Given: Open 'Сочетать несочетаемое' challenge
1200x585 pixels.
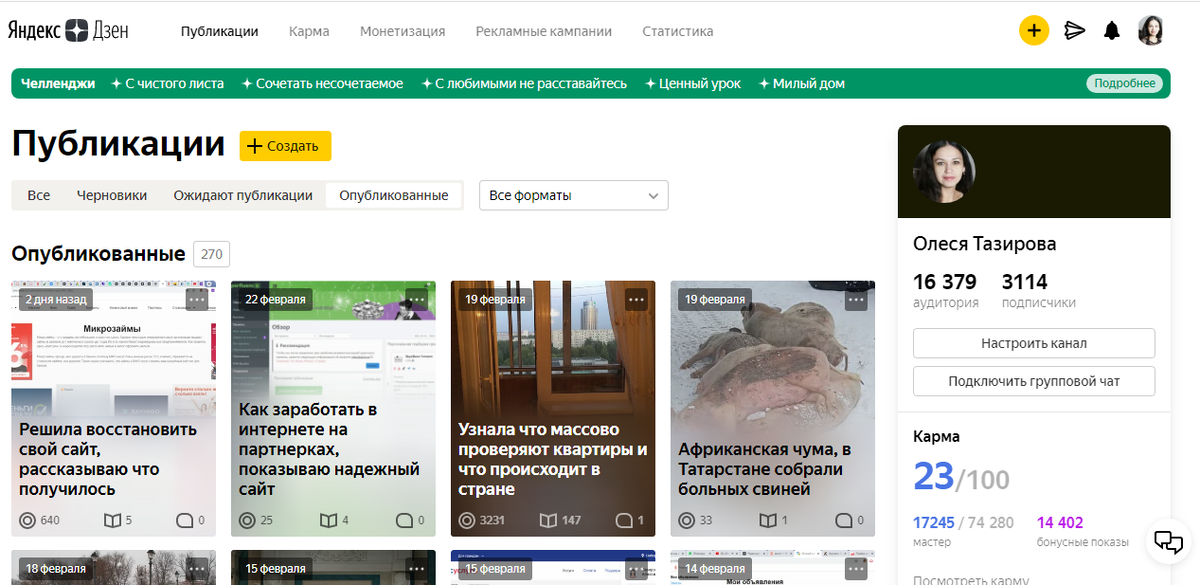Looking at the screenshot, I should 322,84.
